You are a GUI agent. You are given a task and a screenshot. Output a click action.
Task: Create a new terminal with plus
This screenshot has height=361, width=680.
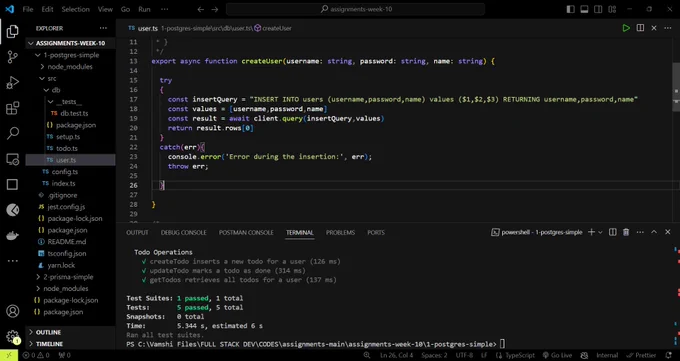pyautogui.click(x=591, y=233)
